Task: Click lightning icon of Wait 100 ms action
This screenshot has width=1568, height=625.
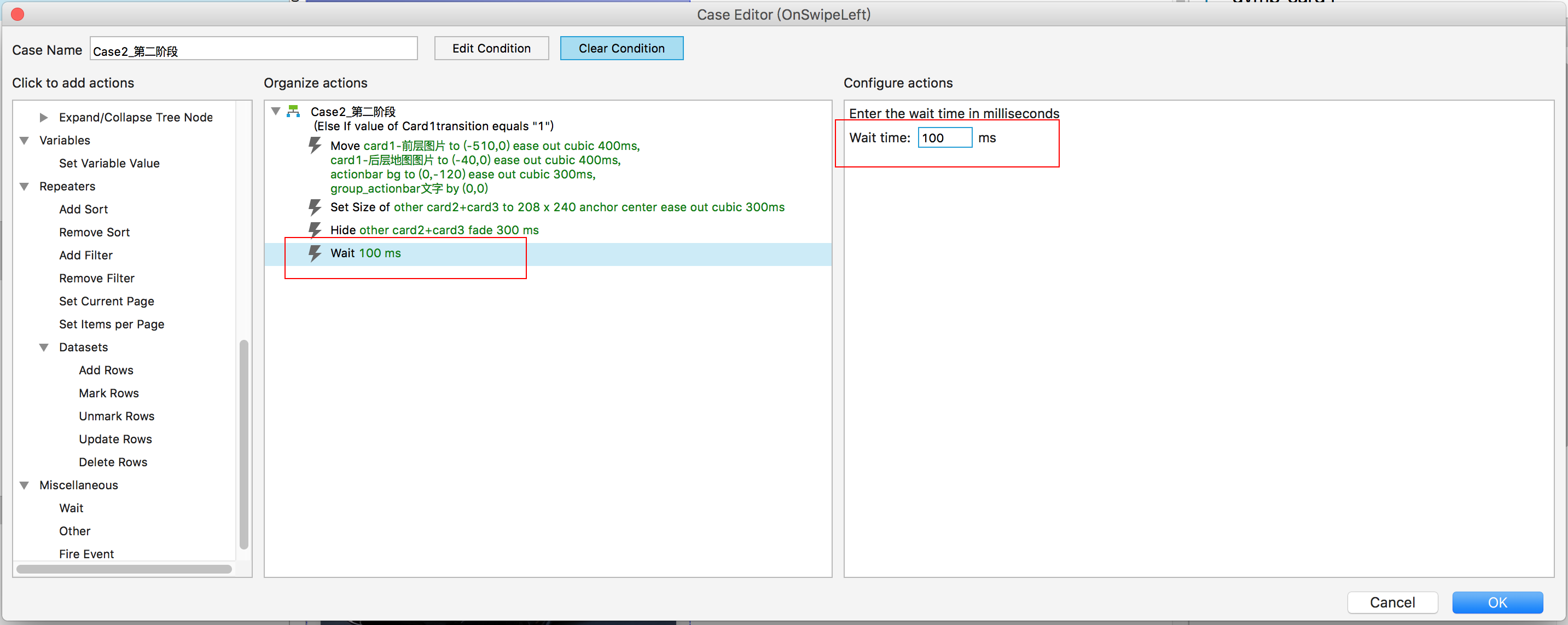Action: [x=315, y=253]
